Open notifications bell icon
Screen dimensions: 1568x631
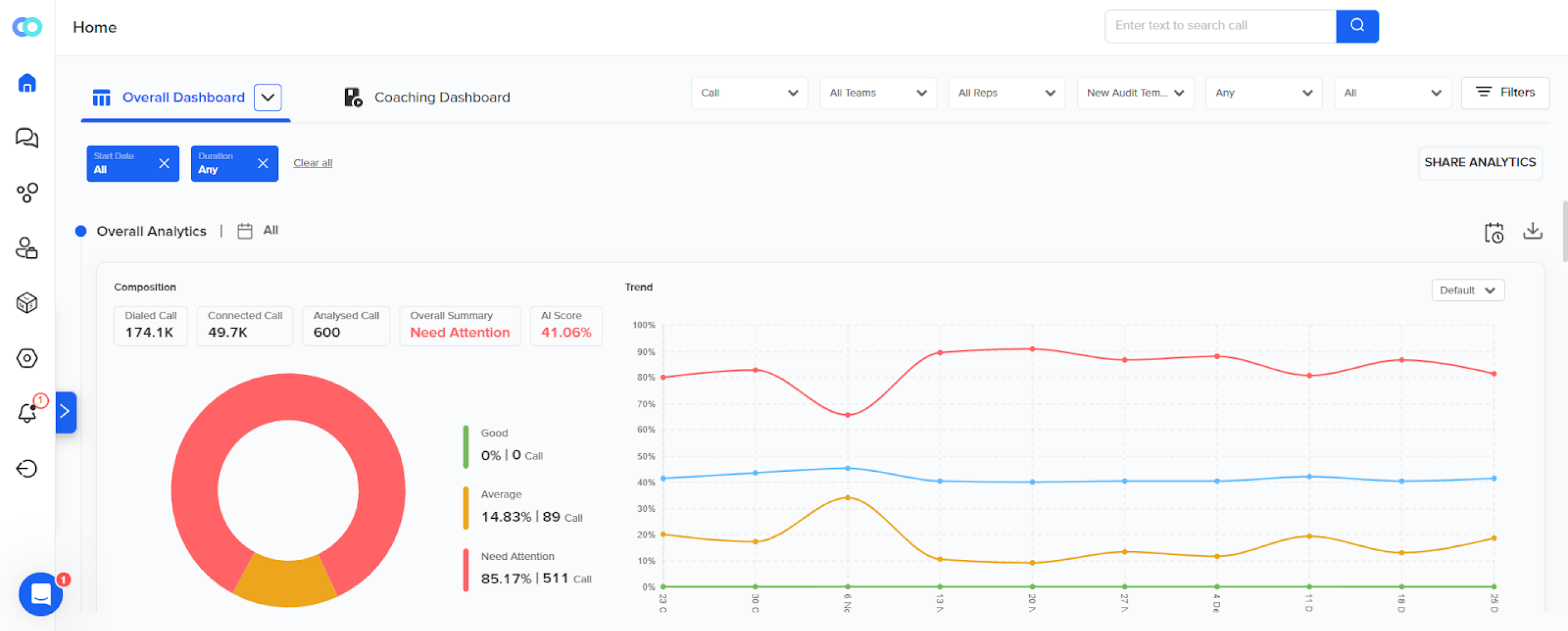coord(28,412)
